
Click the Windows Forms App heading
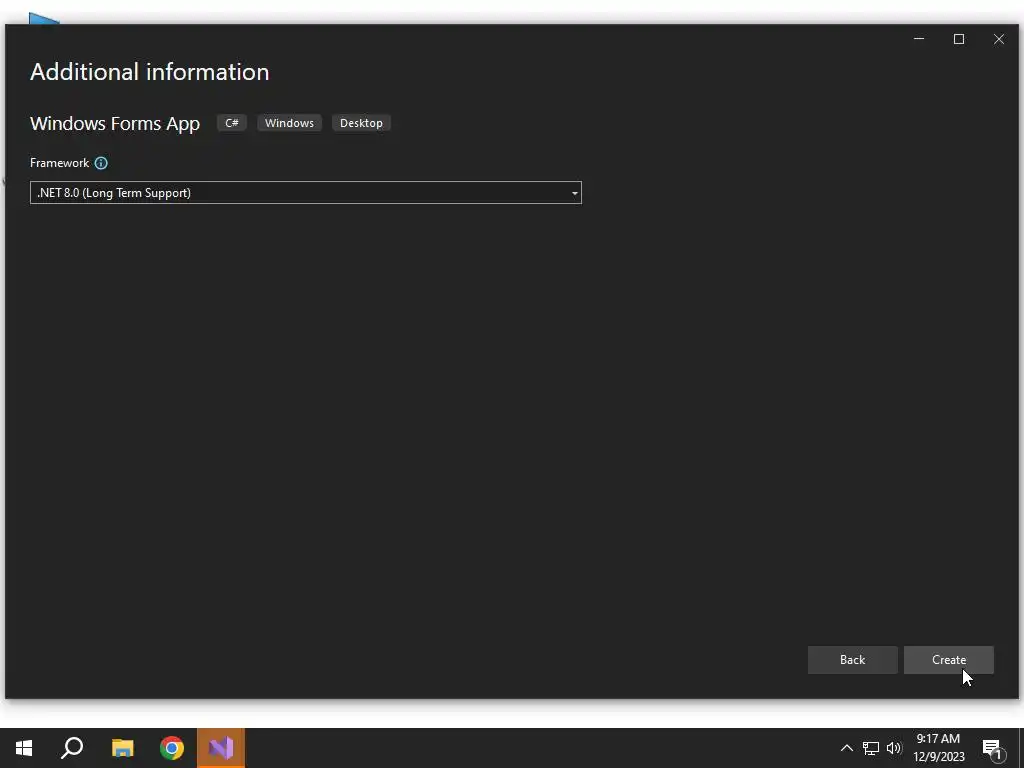(x=115, y=123)
